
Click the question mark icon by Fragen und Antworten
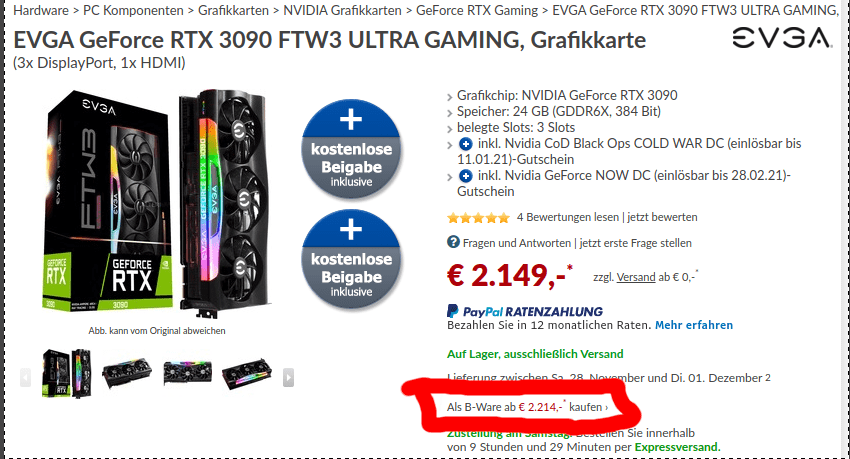click(x=453, y=242)
